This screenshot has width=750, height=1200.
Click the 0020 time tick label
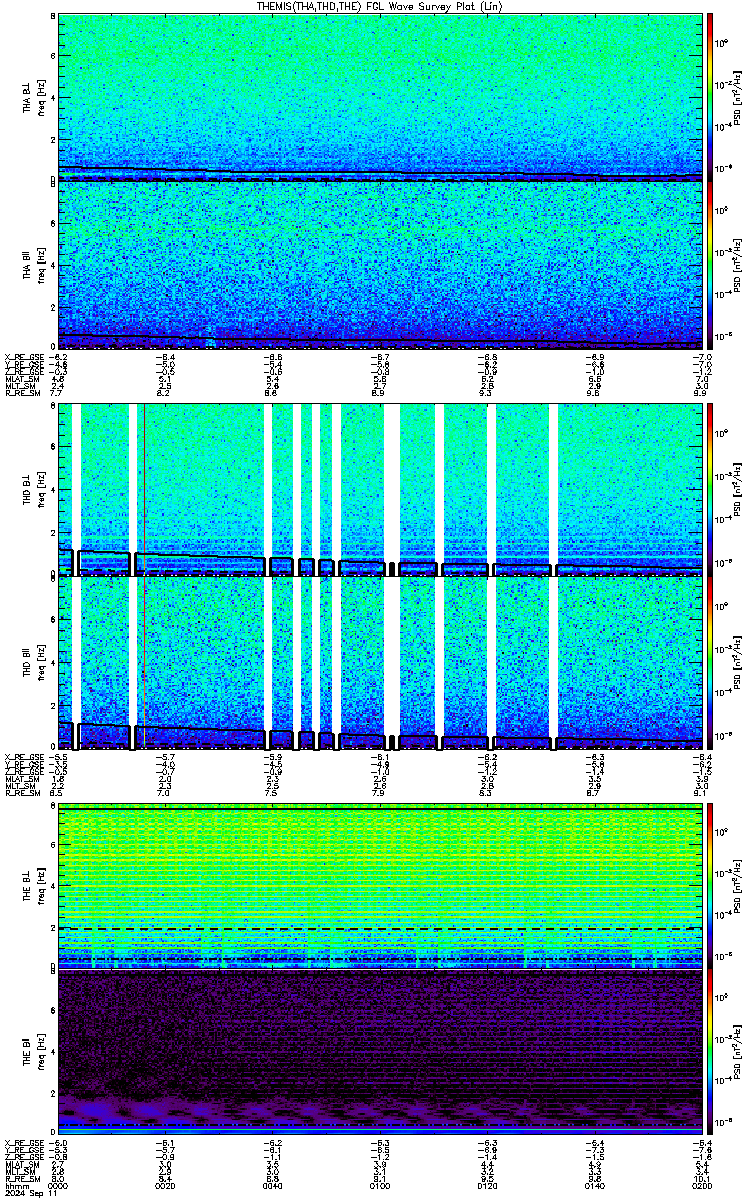[x=166, y=1185]
